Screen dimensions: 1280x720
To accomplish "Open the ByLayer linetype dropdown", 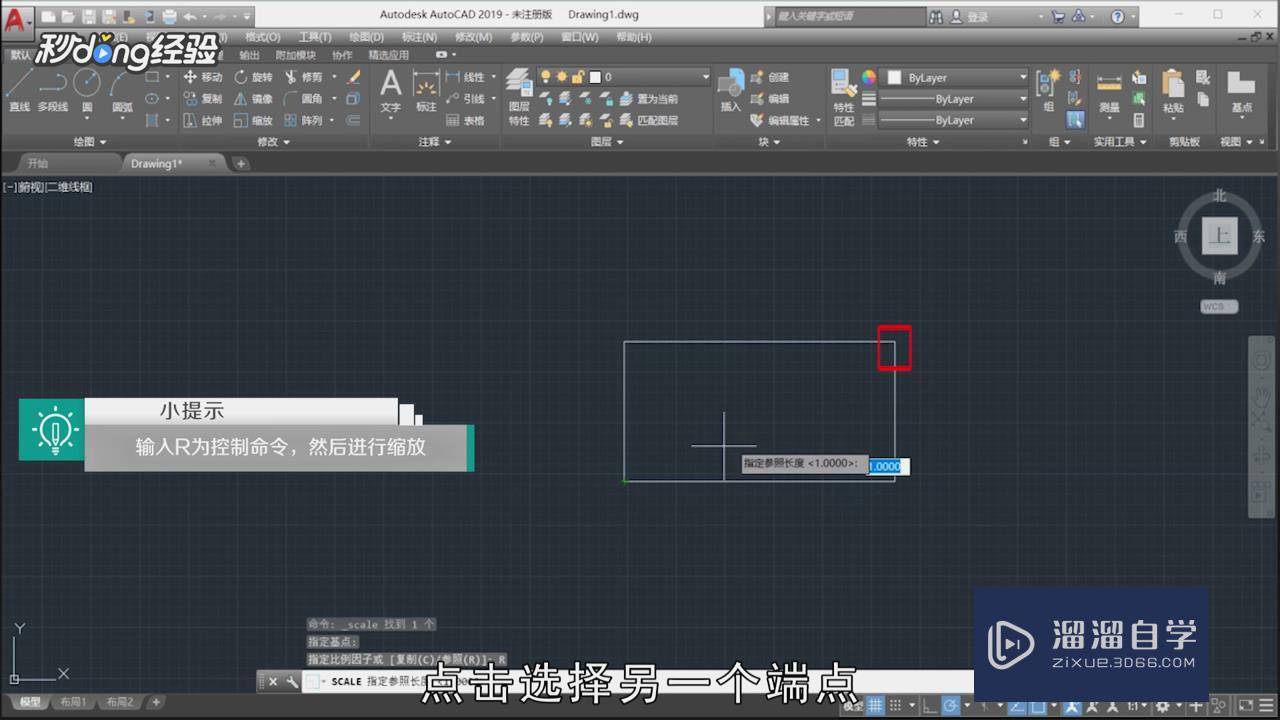I will coord(954,120).
